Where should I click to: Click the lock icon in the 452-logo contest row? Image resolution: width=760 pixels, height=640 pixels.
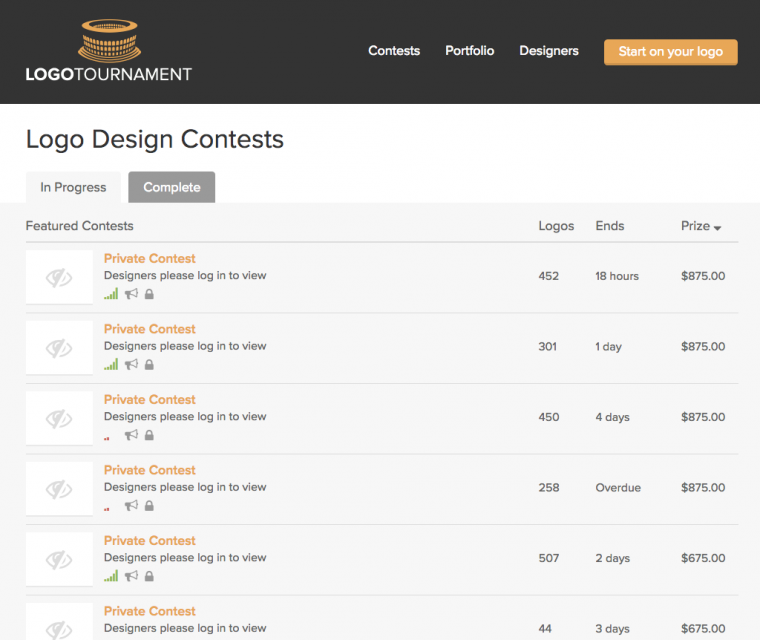tap(149, 294)
